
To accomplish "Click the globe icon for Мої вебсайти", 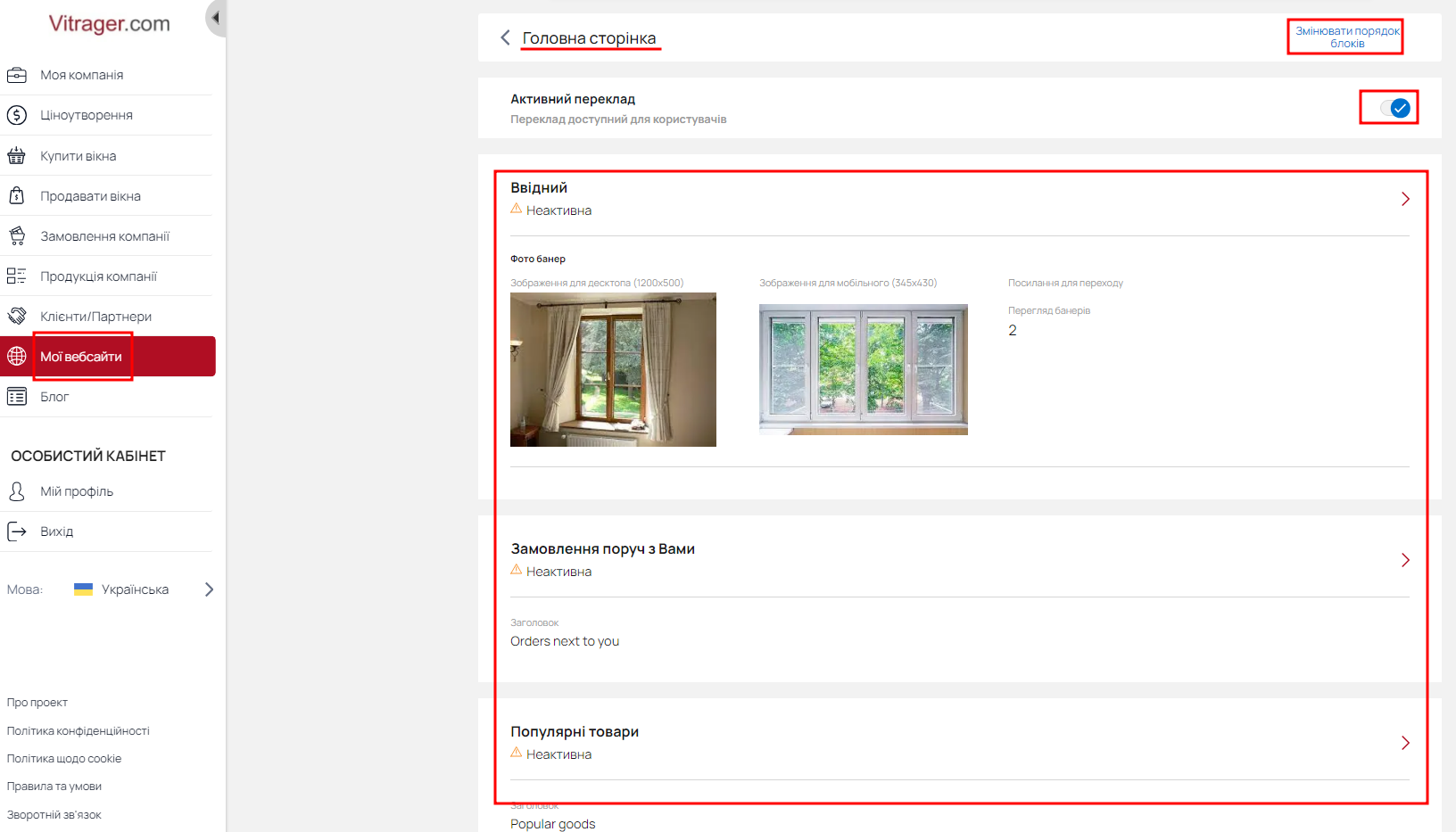I will click(17, 356).
